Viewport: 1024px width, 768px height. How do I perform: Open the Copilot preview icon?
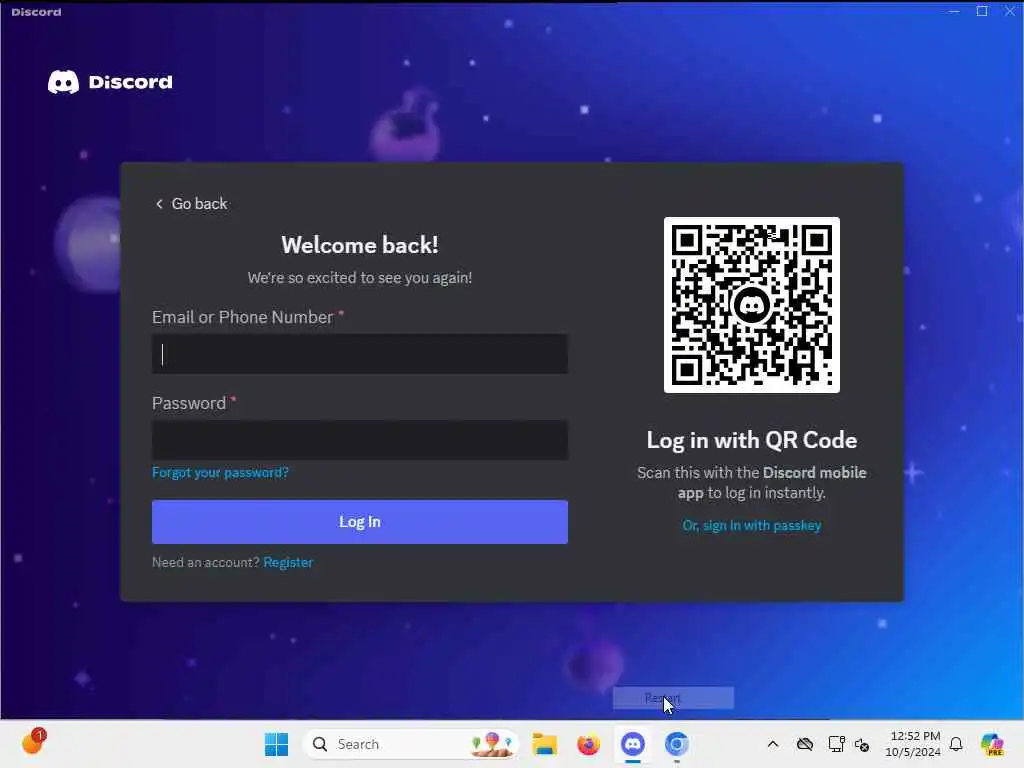[992, 744]
